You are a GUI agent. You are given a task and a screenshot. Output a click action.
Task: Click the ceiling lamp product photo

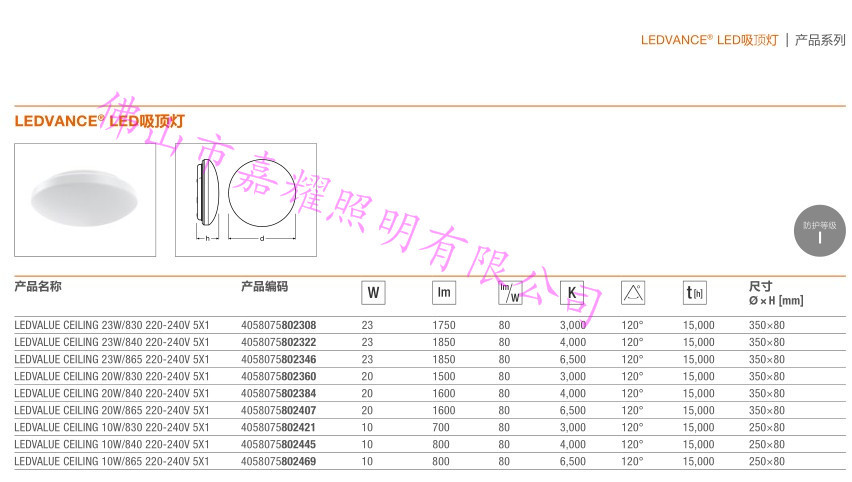coord(85,200)
